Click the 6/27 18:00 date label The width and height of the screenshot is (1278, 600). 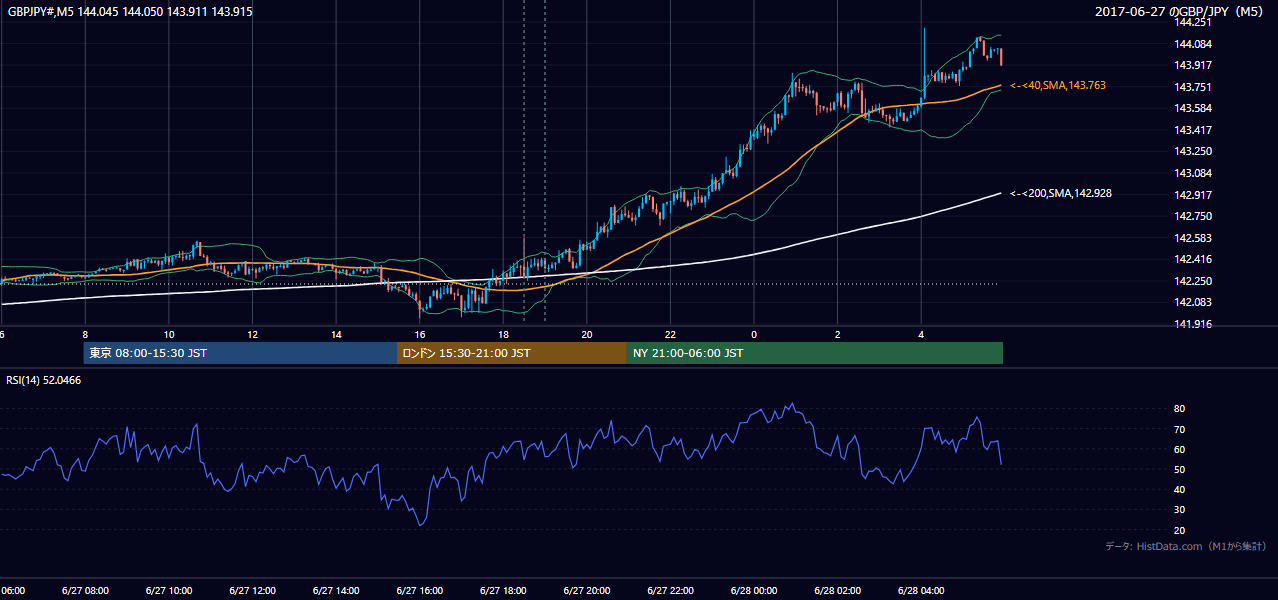pyautogui.click(x=503, y=591)
